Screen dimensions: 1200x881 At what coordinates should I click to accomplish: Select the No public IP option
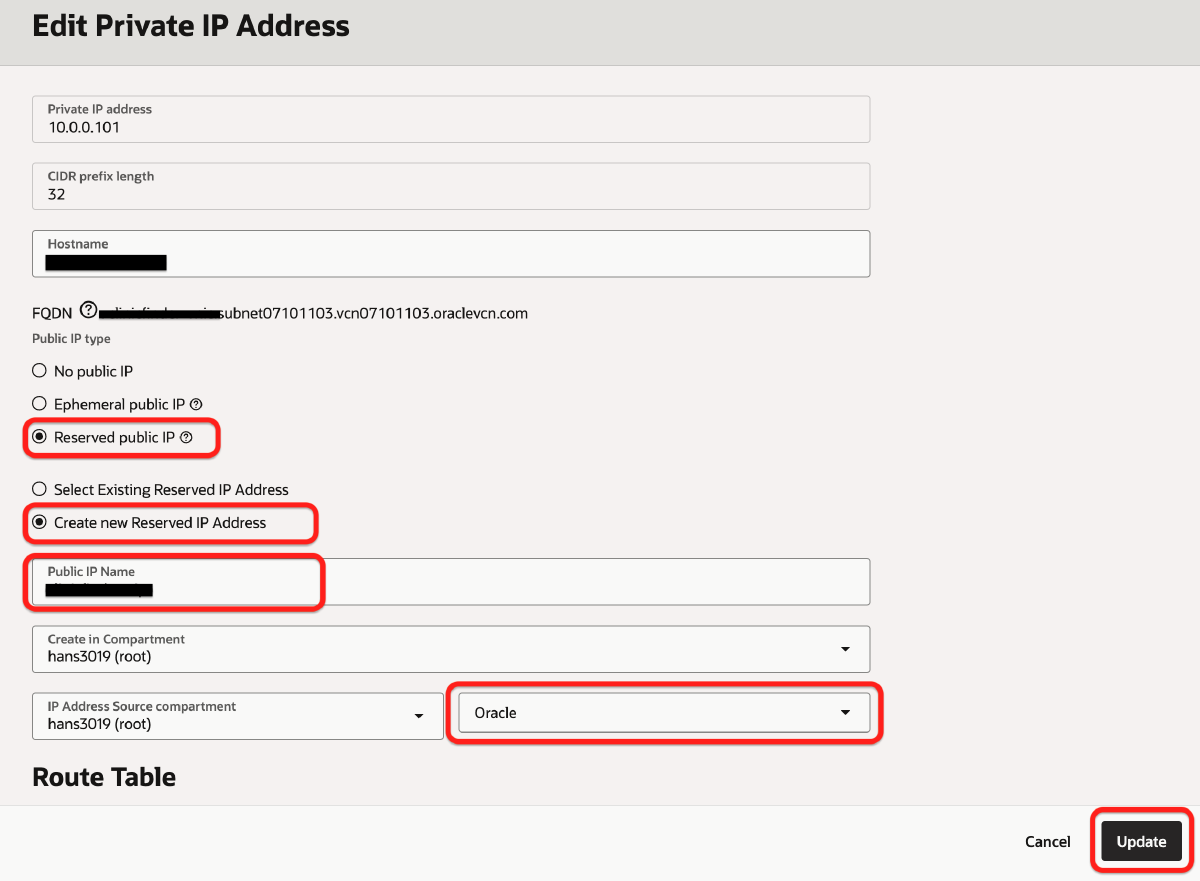click(x=40, y=371)
